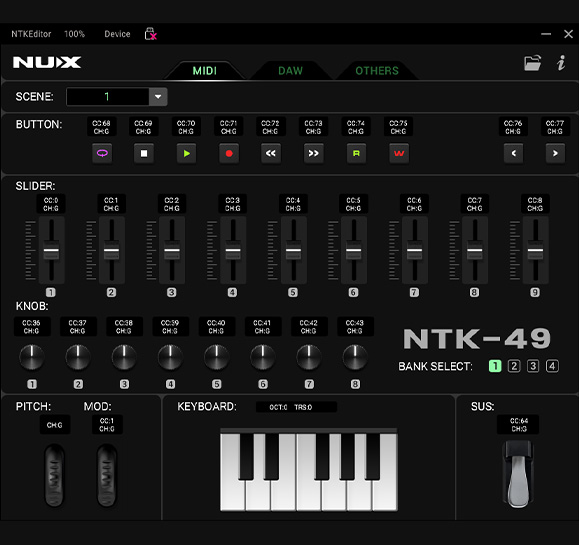Open the file folder icon
Screen dimensions: 579x545
[x=532, y=63]
